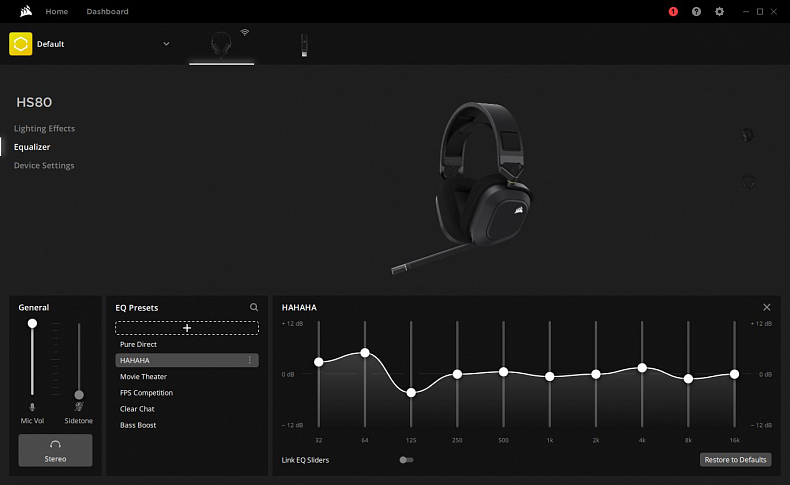790x485 pixels.
Task: Click the 16k EQ slider knob
Action: click(x=735, y=374)
